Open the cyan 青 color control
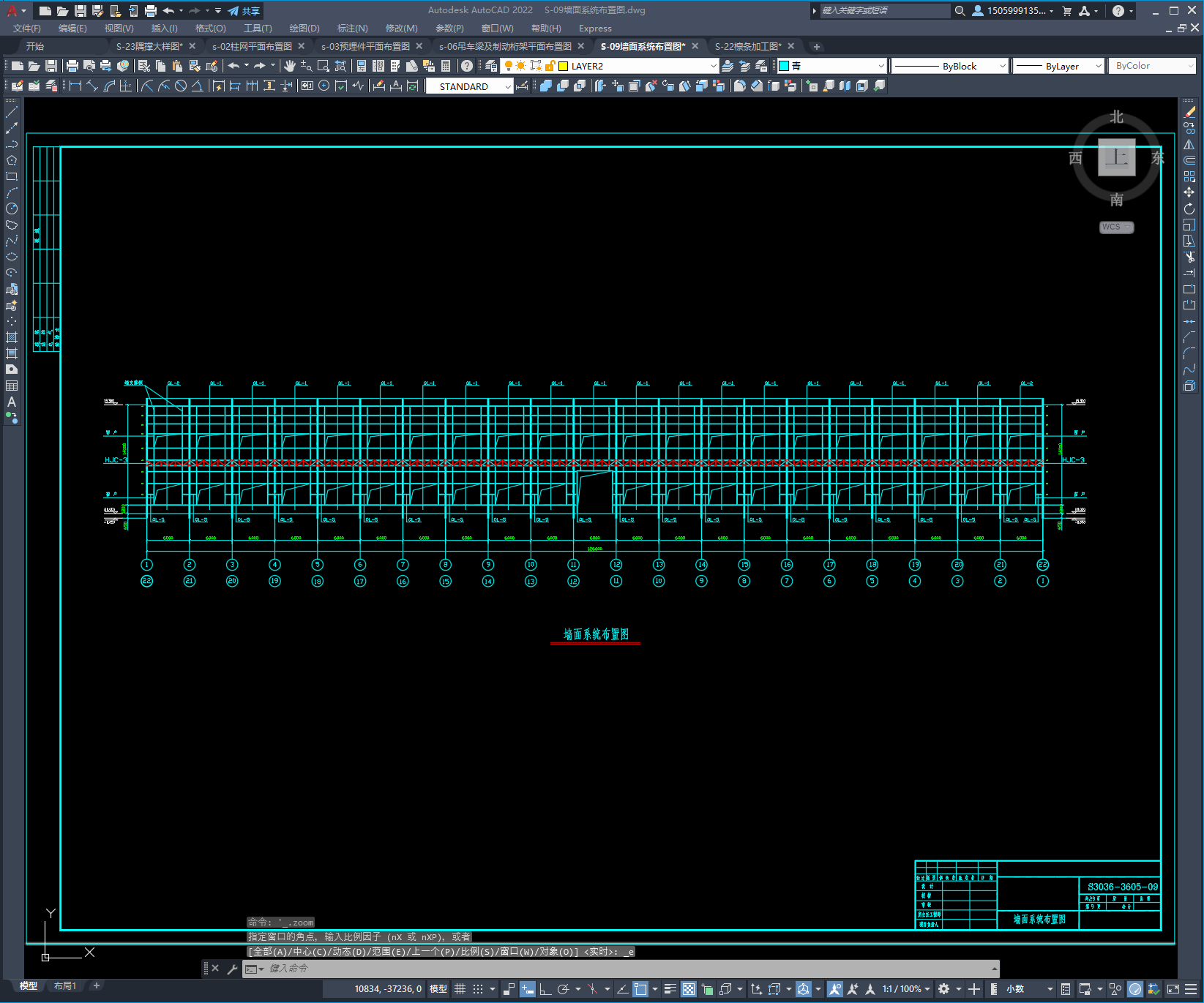Viewport: 1204px width, 1003px height. tap(831, 66)
